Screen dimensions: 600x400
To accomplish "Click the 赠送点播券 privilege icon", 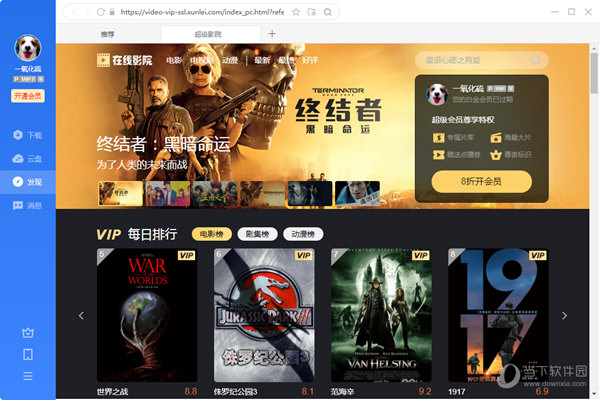I will point(439,155).
